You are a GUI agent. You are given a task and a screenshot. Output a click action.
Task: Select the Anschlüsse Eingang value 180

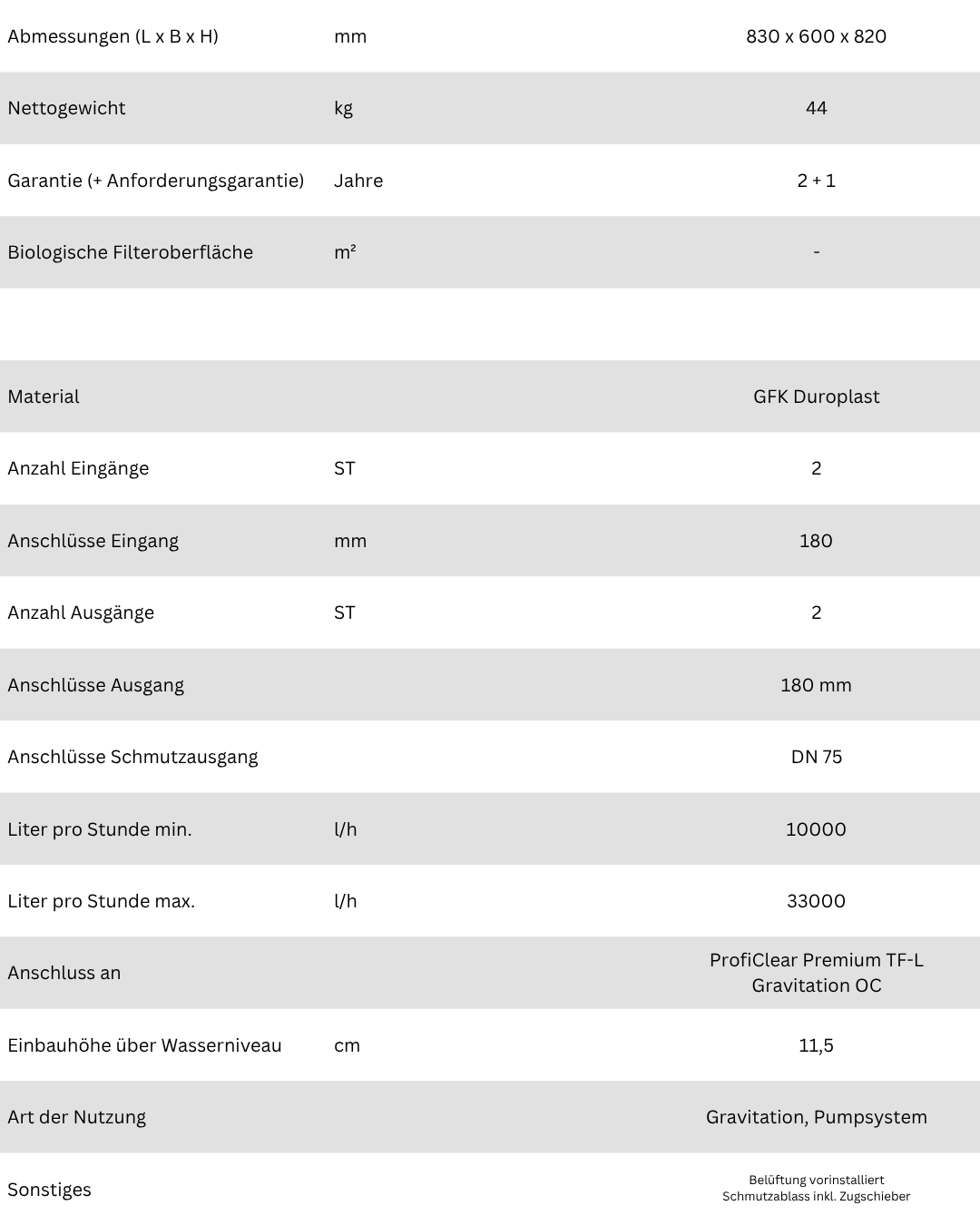pyautogui.click(x=816, y=541)
